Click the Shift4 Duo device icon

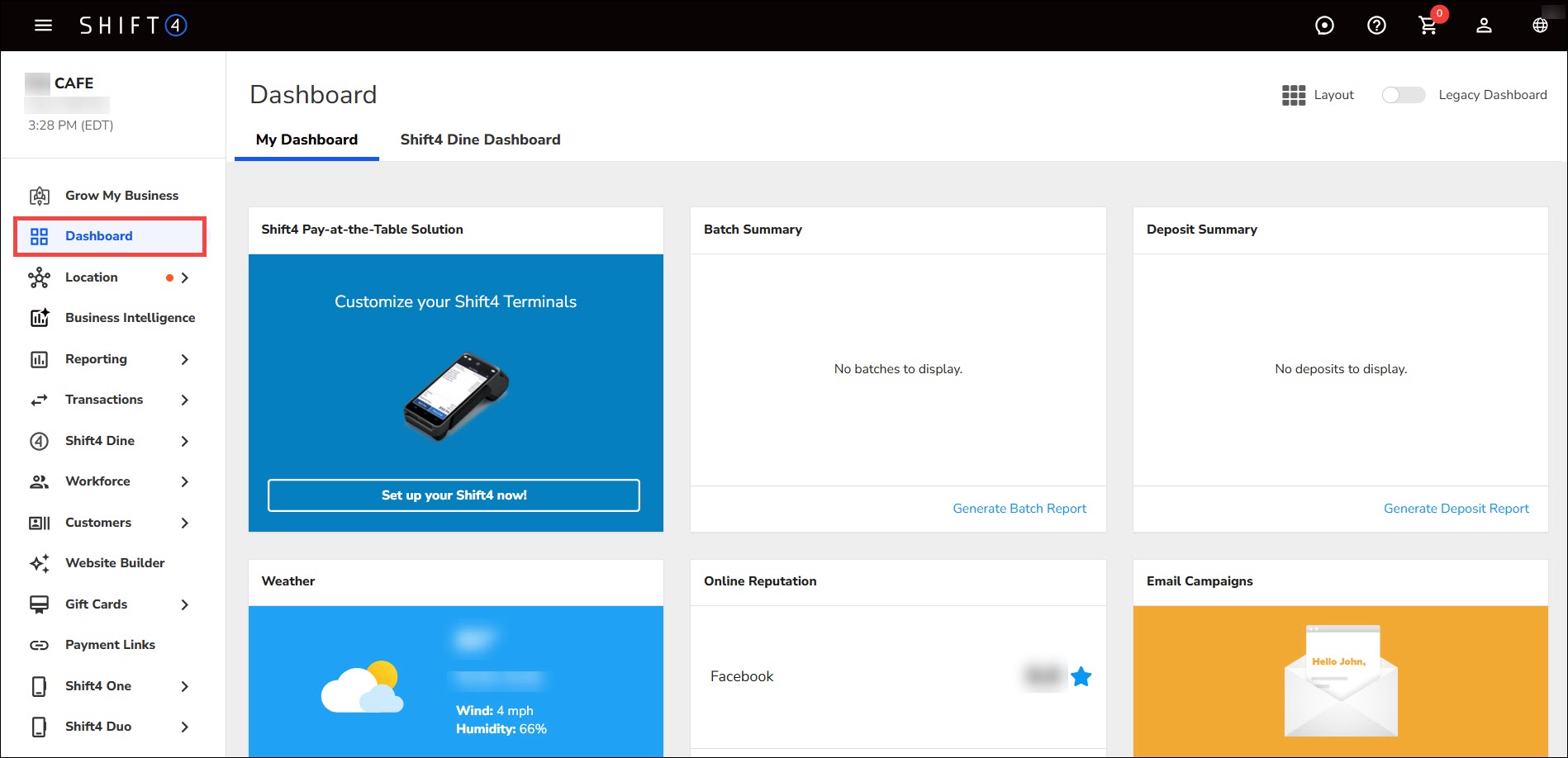click(x=39, y=727)
